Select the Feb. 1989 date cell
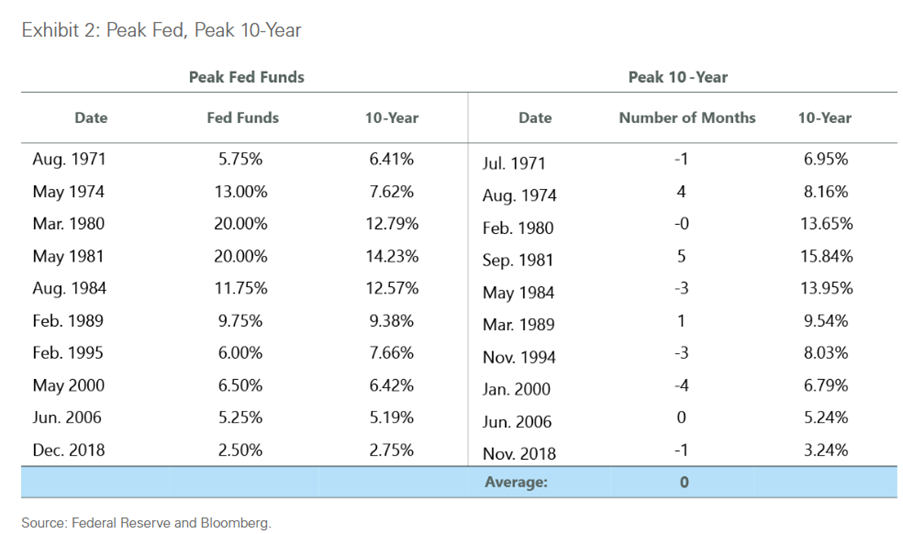903x534 pixels. [x=69, y=321]
